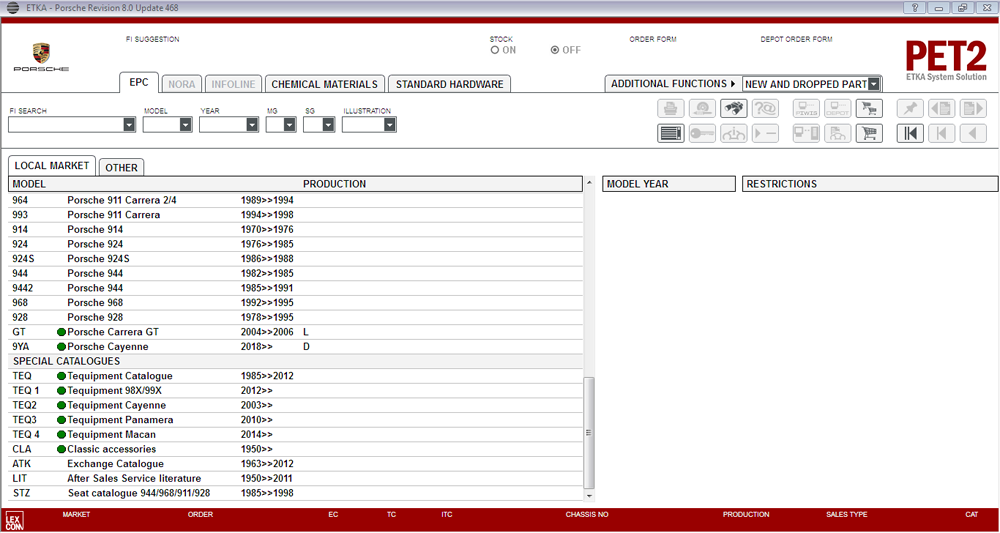Click the scrollbar up arrow
The width and height of the screenshot is (1000, 533).
(589, 184)
